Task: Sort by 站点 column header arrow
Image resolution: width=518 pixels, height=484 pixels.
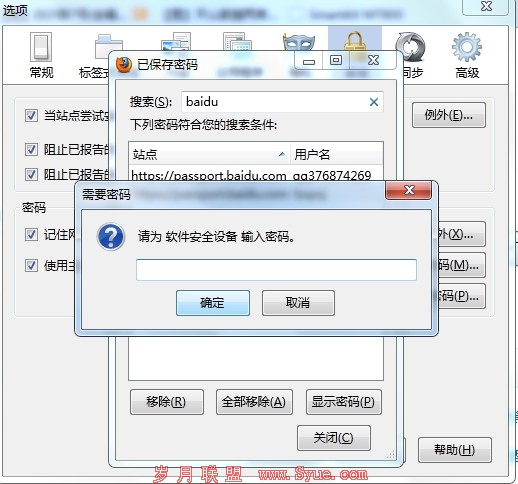Action: click(x=282, y=154)
